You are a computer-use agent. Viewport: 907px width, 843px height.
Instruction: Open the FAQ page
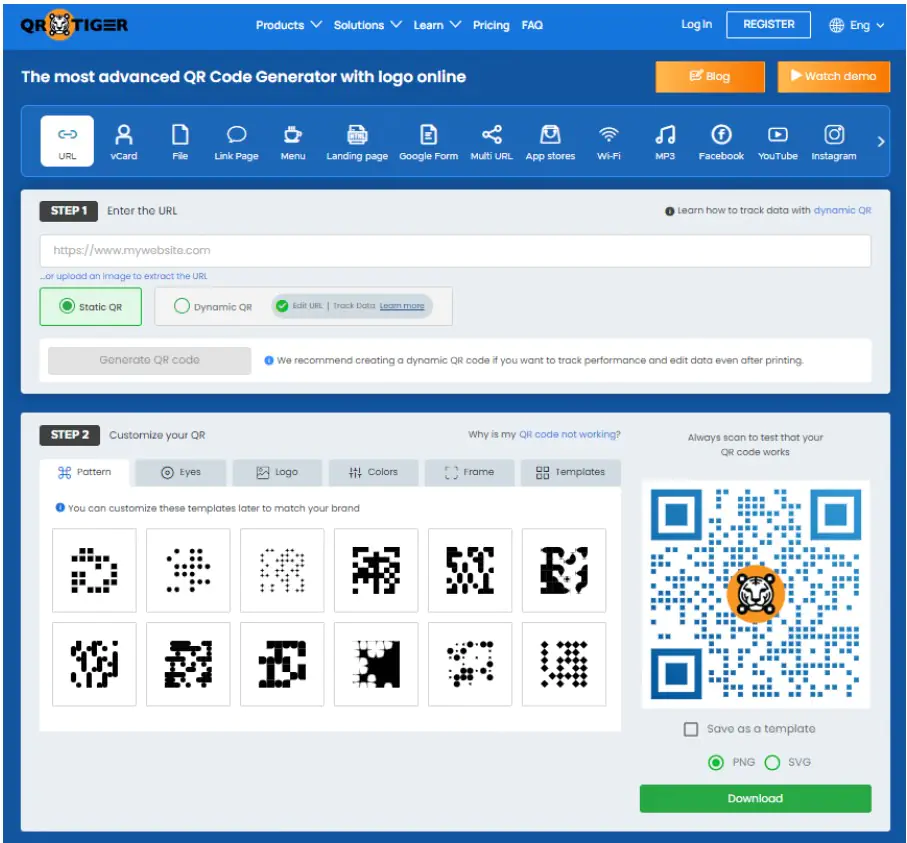(532, 25)
